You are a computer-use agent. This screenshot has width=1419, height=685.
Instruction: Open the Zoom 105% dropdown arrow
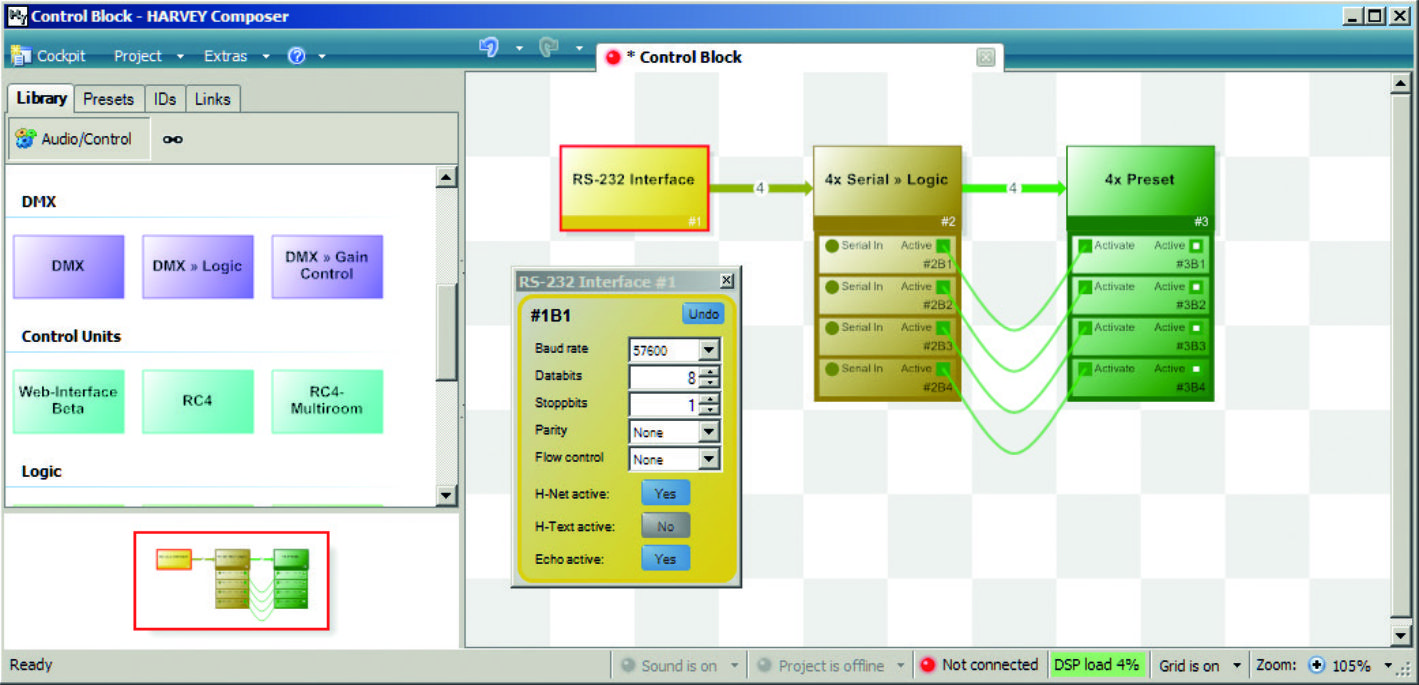(1388, 666)
